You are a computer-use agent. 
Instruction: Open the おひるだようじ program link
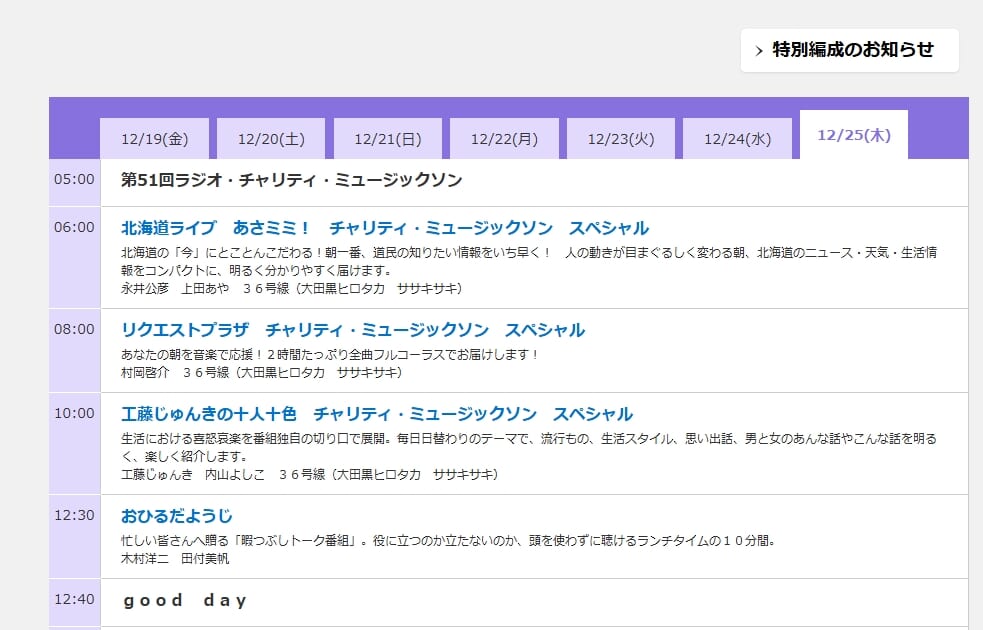point(175,515)
